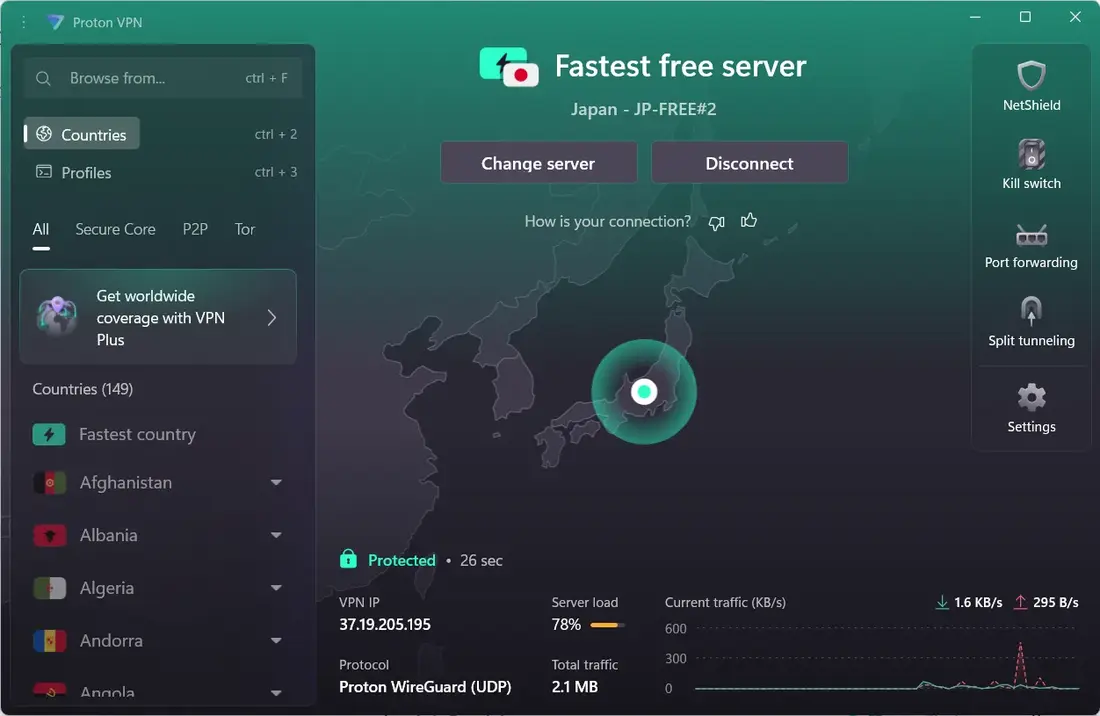
Task: Click the current traffic graph
Action: [x=887, y=657]
